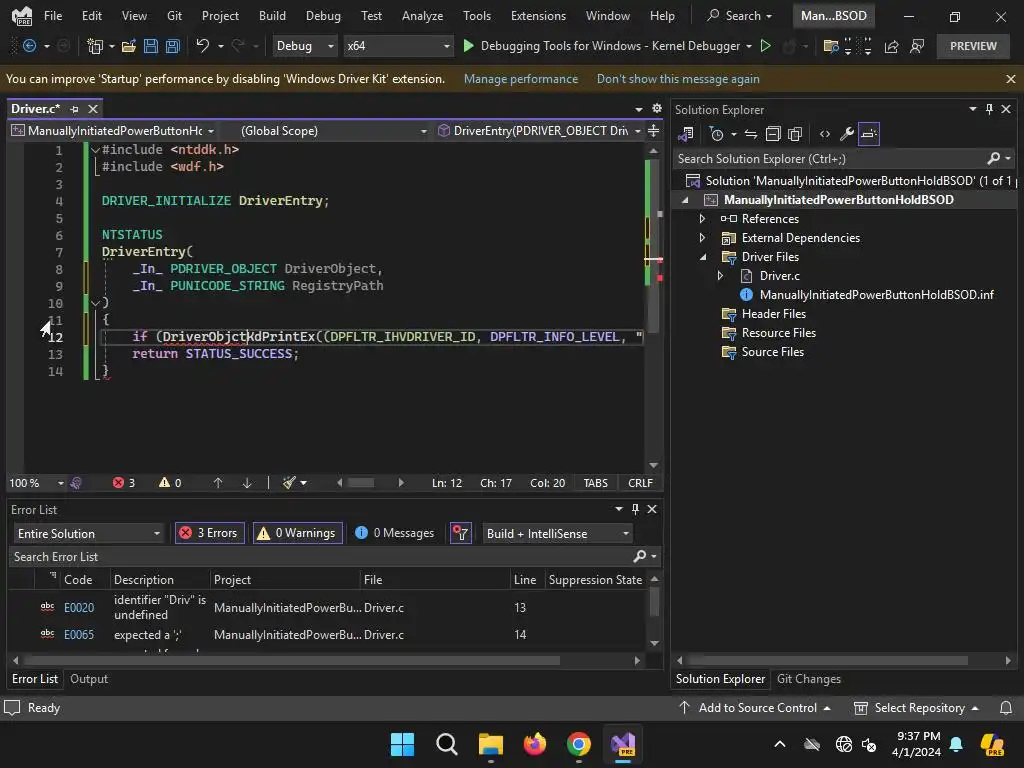Switch to the Git Changes tab

coord(808,679)
